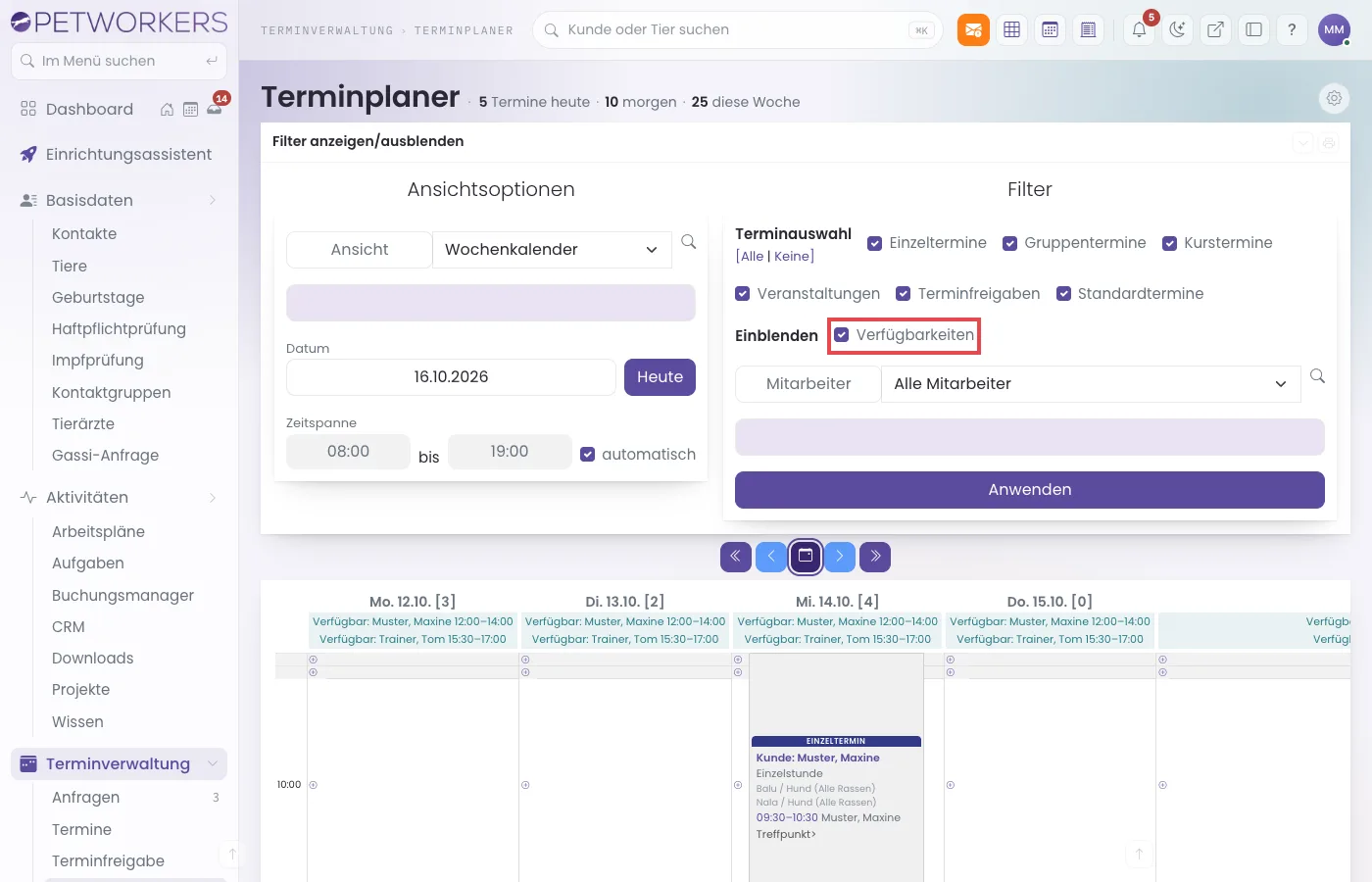The width and height of the screenshot is (1372, 882).
Task: Uncheck the Kurstermine checkbox
Action: pos(1169,243)
